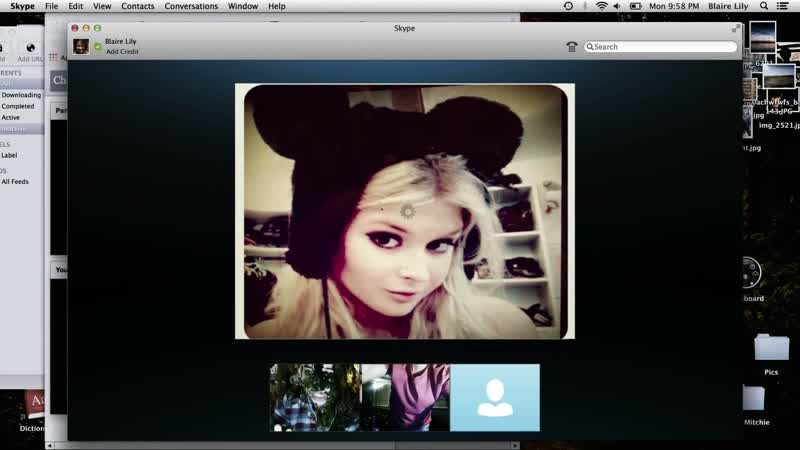Click the volume speaker icon
The height and width of the screenshot is (450, 800).
click(x=617, y=6)
